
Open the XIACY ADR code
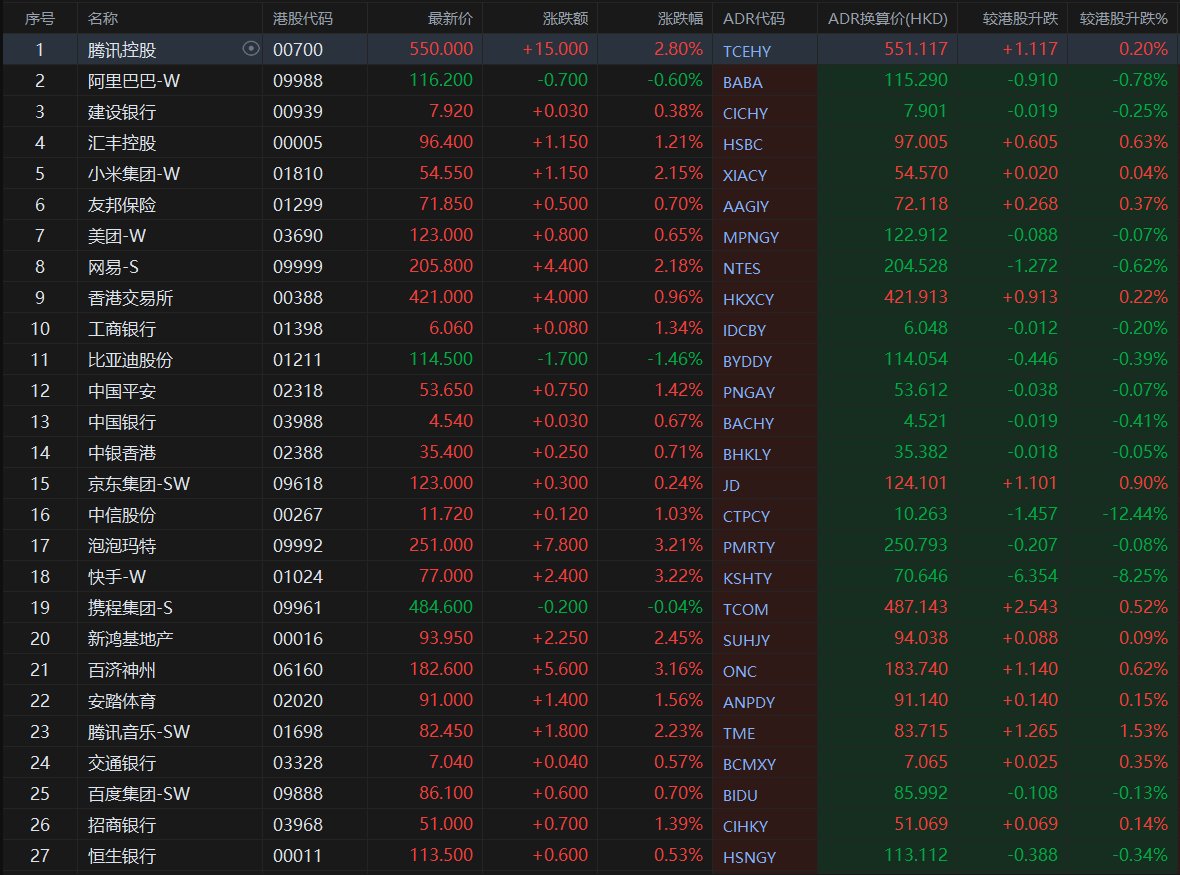tap(745, 175)
